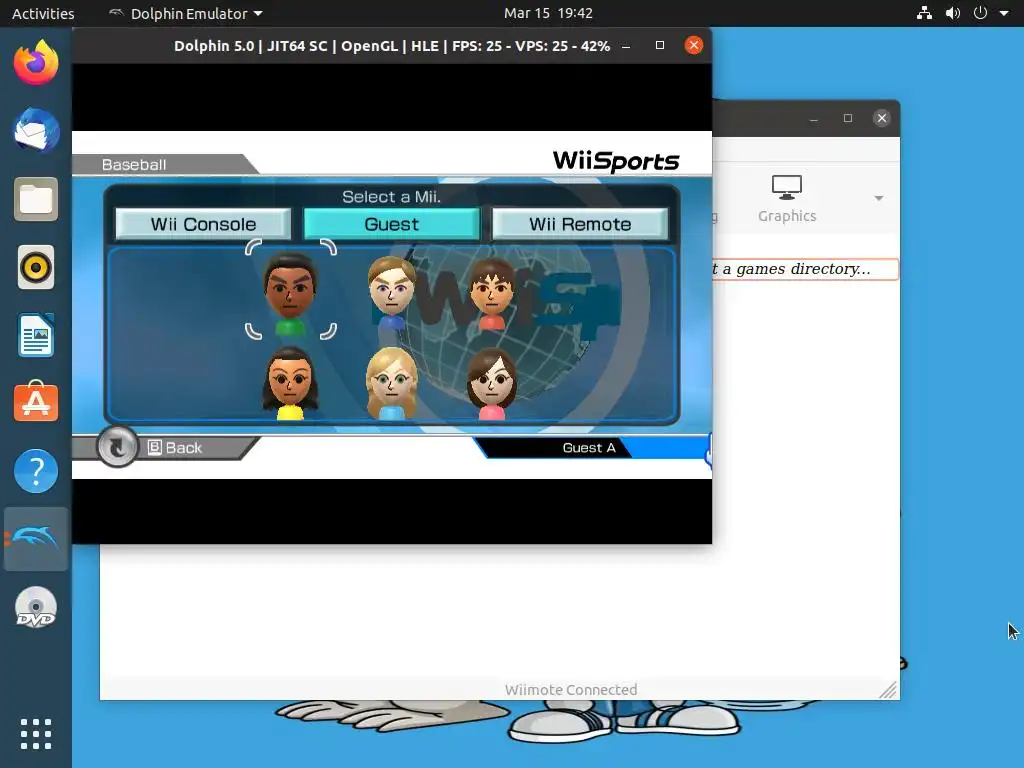Pick the long black-haired Mii in yellow shirt
The height and width of the screenshot is (768, 1024).
tap(291, 383)
